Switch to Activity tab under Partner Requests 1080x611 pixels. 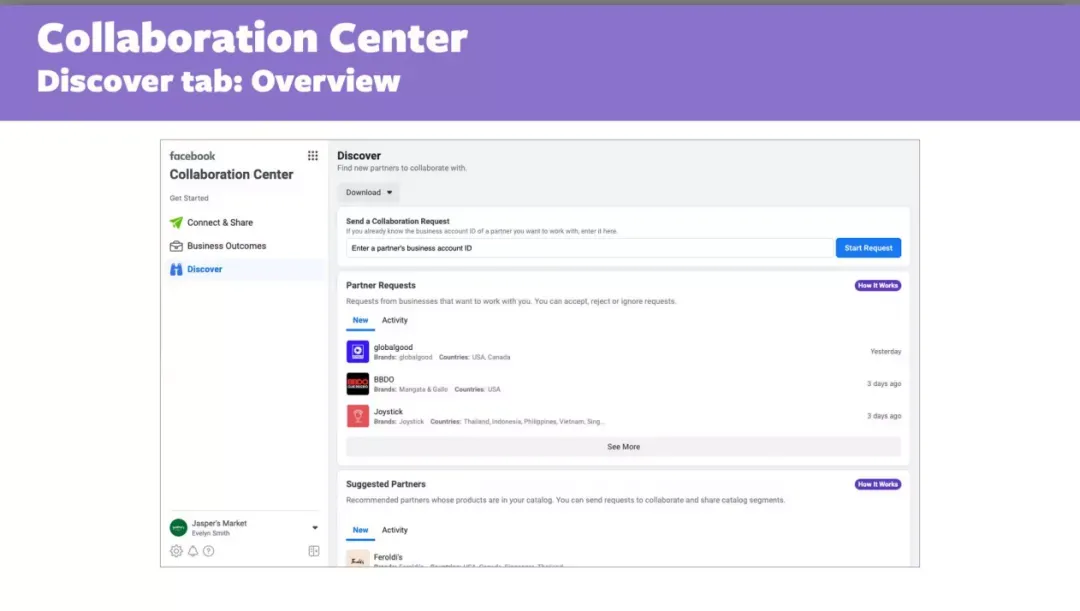[x=395, y=320]
